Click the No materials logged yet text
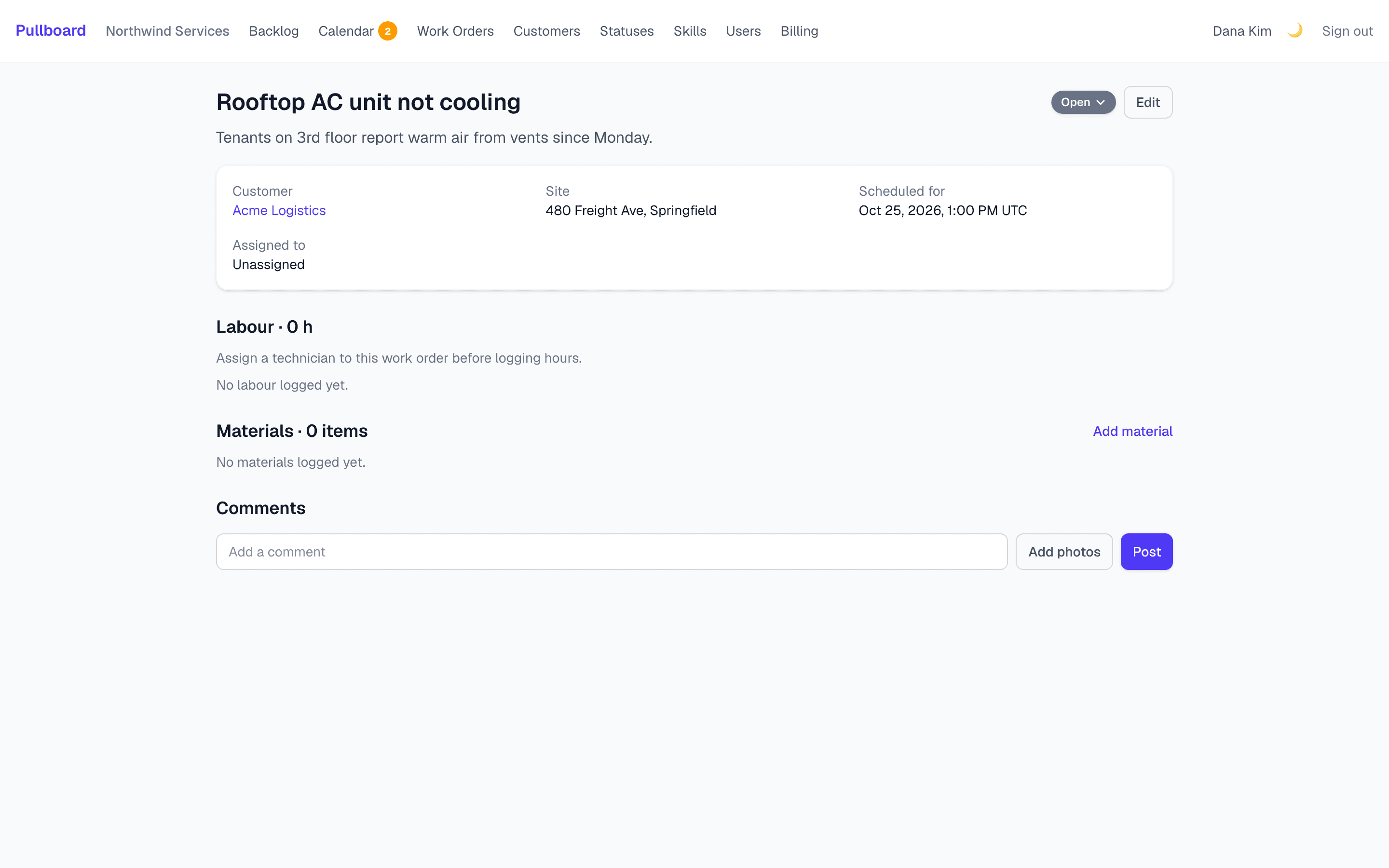The image size is (1389, 868). point(291,462)
